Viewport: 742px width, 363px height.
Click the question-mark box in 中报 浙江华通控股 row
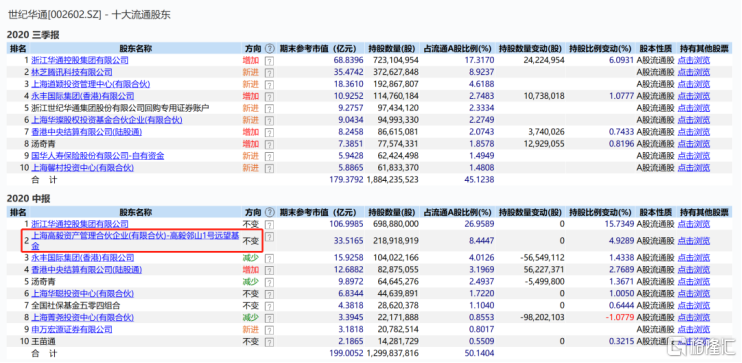point(269,224)
